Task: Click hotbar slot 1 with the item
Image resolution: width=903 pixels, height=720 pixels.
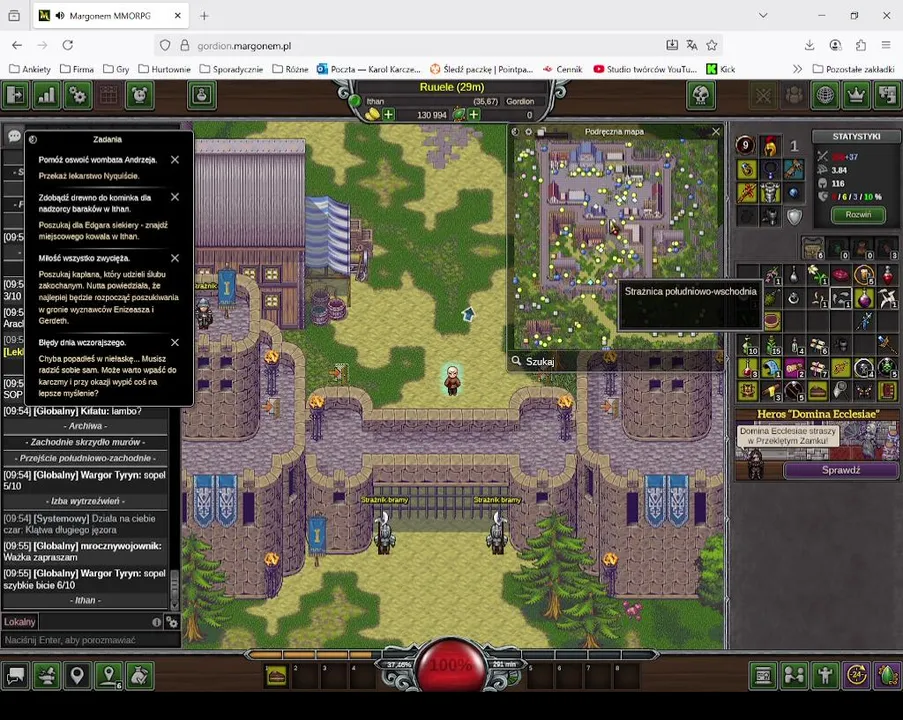Action: coord(276,675)
